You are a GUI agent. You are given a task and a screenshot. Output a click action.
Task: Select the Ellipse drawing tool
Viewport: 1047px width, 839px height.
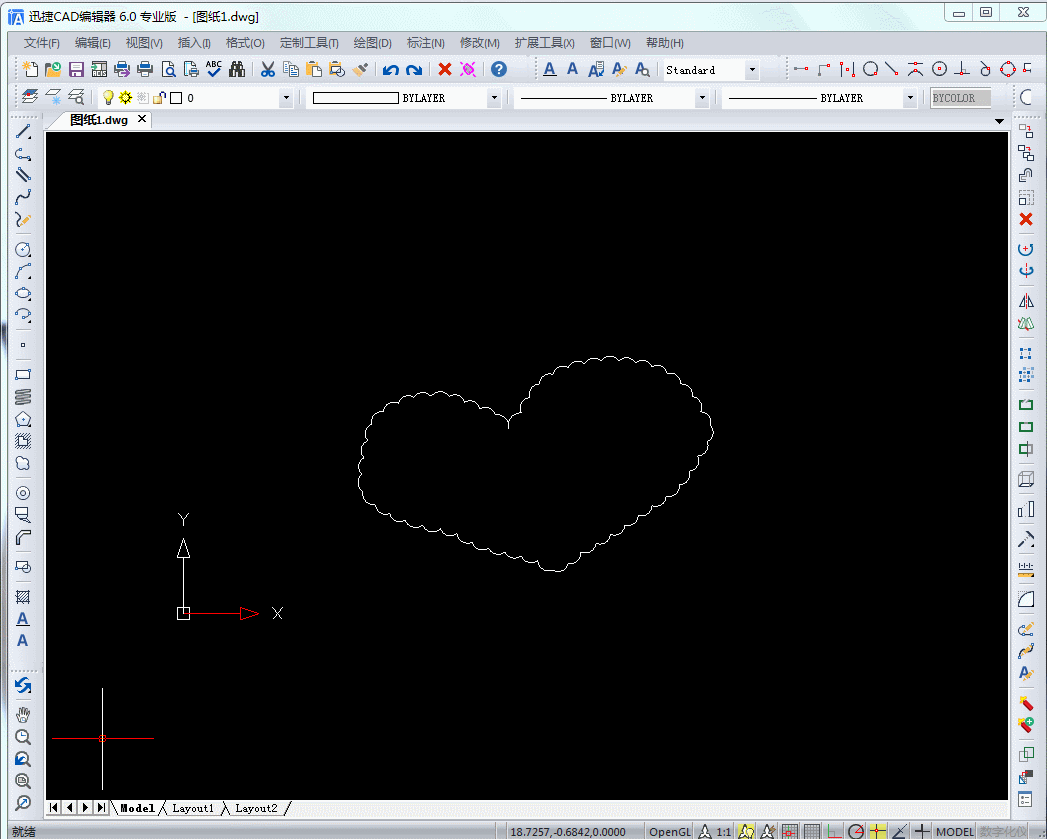(x=23, y=293)
